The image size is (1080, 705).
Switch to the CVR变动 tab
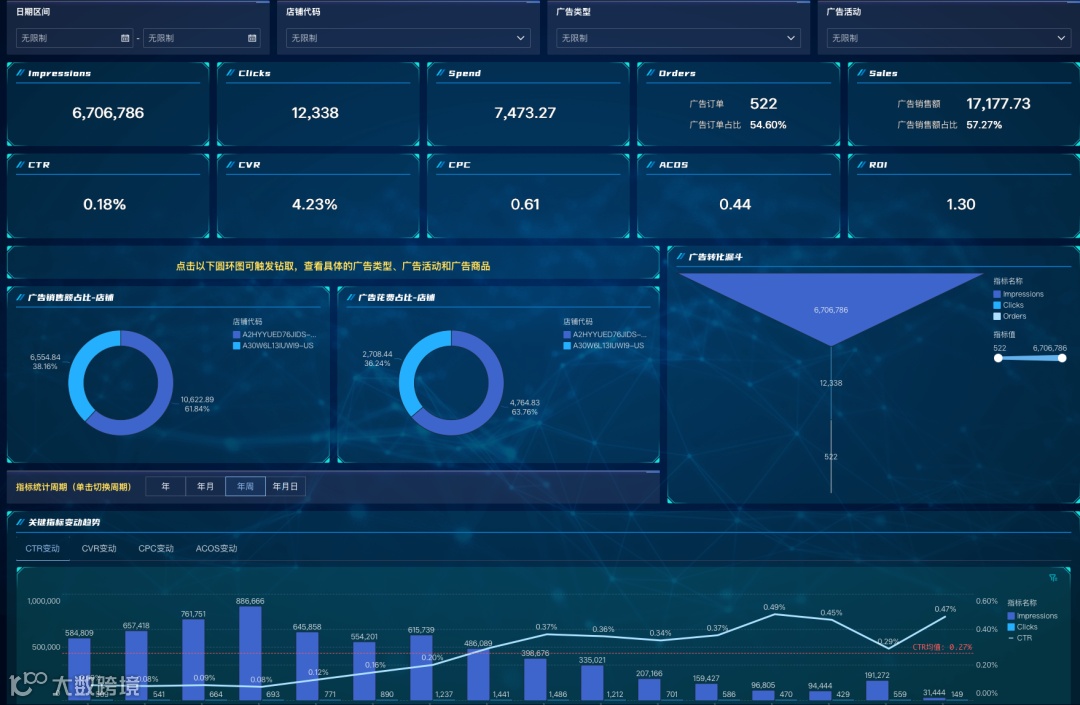(99, 549)
